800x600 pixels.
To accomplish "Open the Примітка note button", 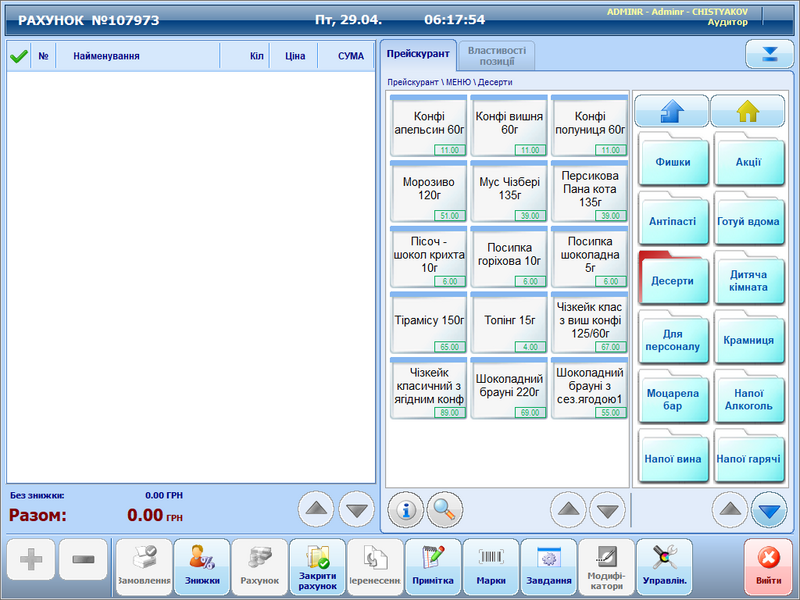I will click(x=433, y=567).
